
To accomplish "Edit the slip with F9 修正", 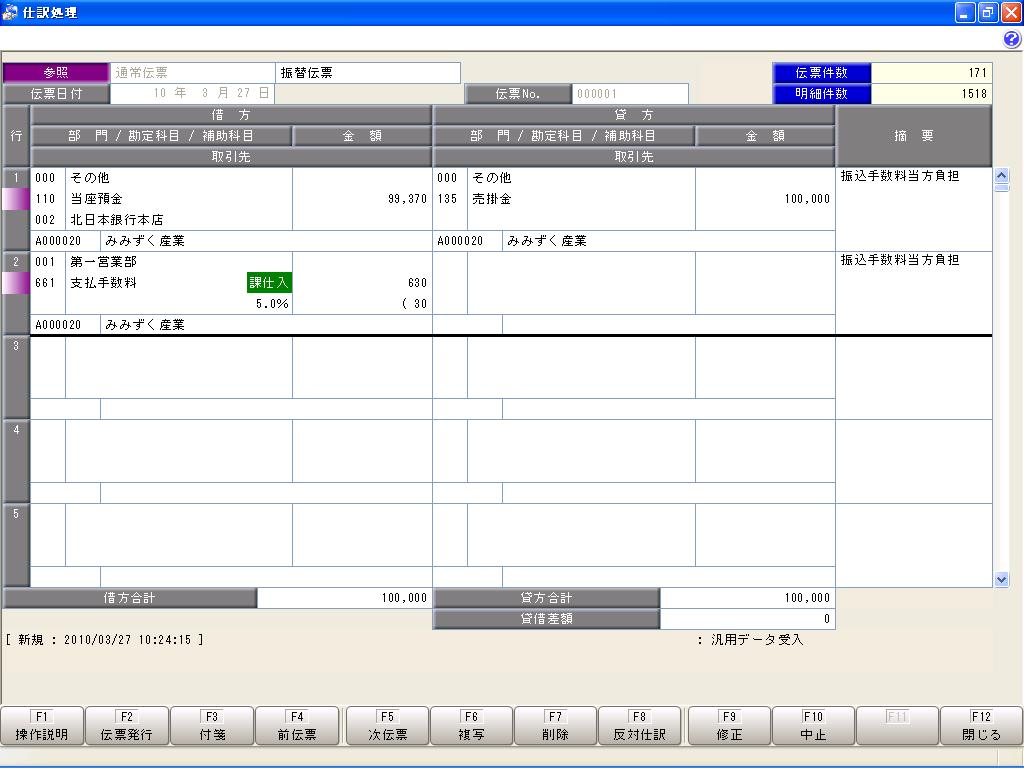I will tap(729, 726).
